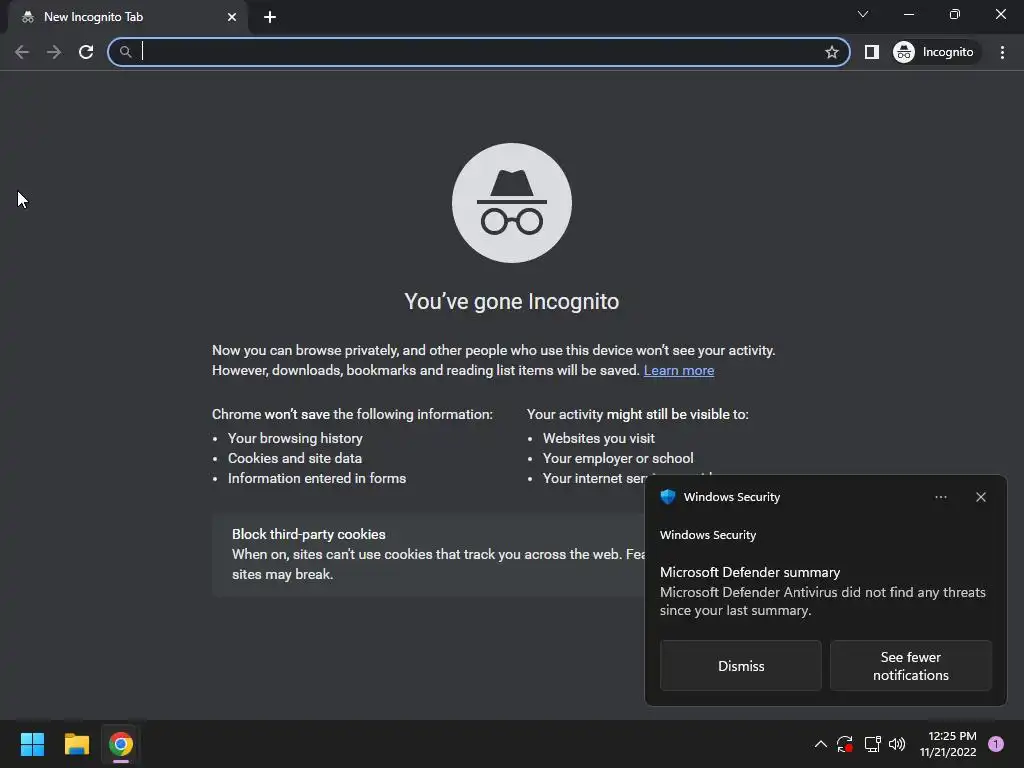Click the browser forward arrow
This screenshot has width=1024, height=768.
point(54,52)
